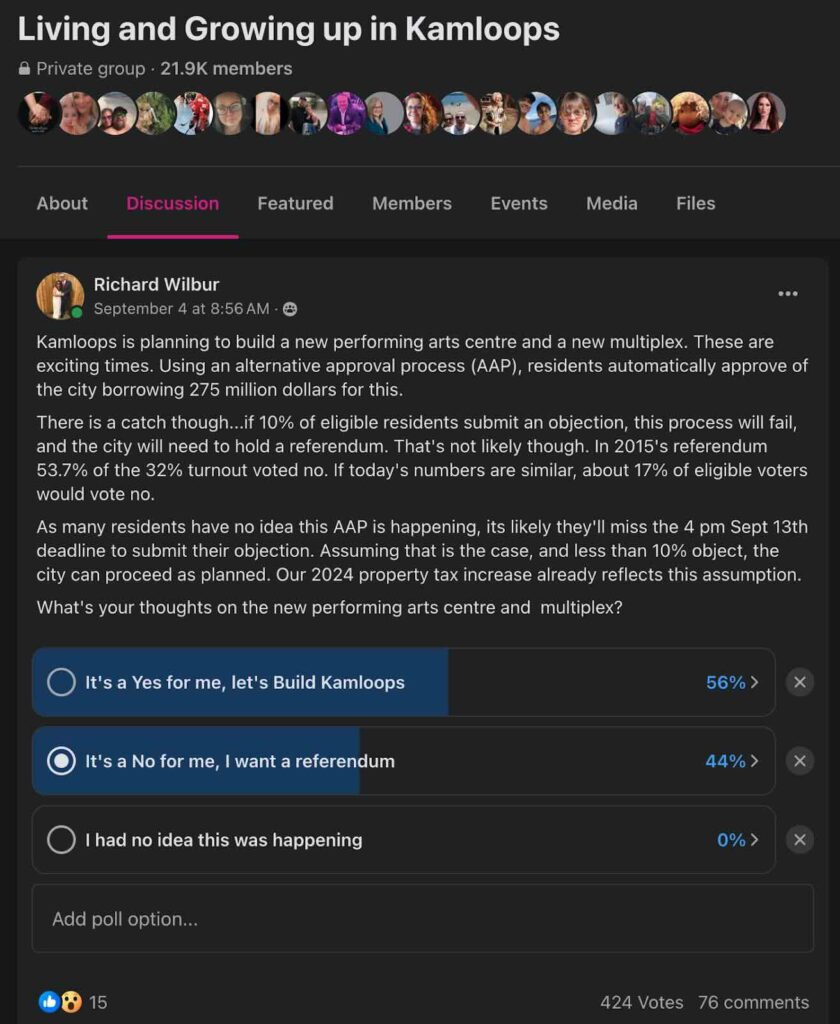Expand voters list for the 0% result
Screen dimensions: 840x1024
click(x=737, y=840)
